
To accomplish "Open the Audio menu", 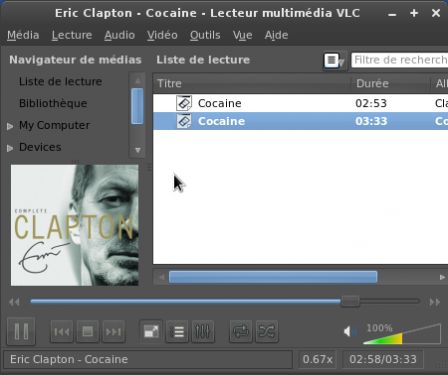I will tap(119, 35).
